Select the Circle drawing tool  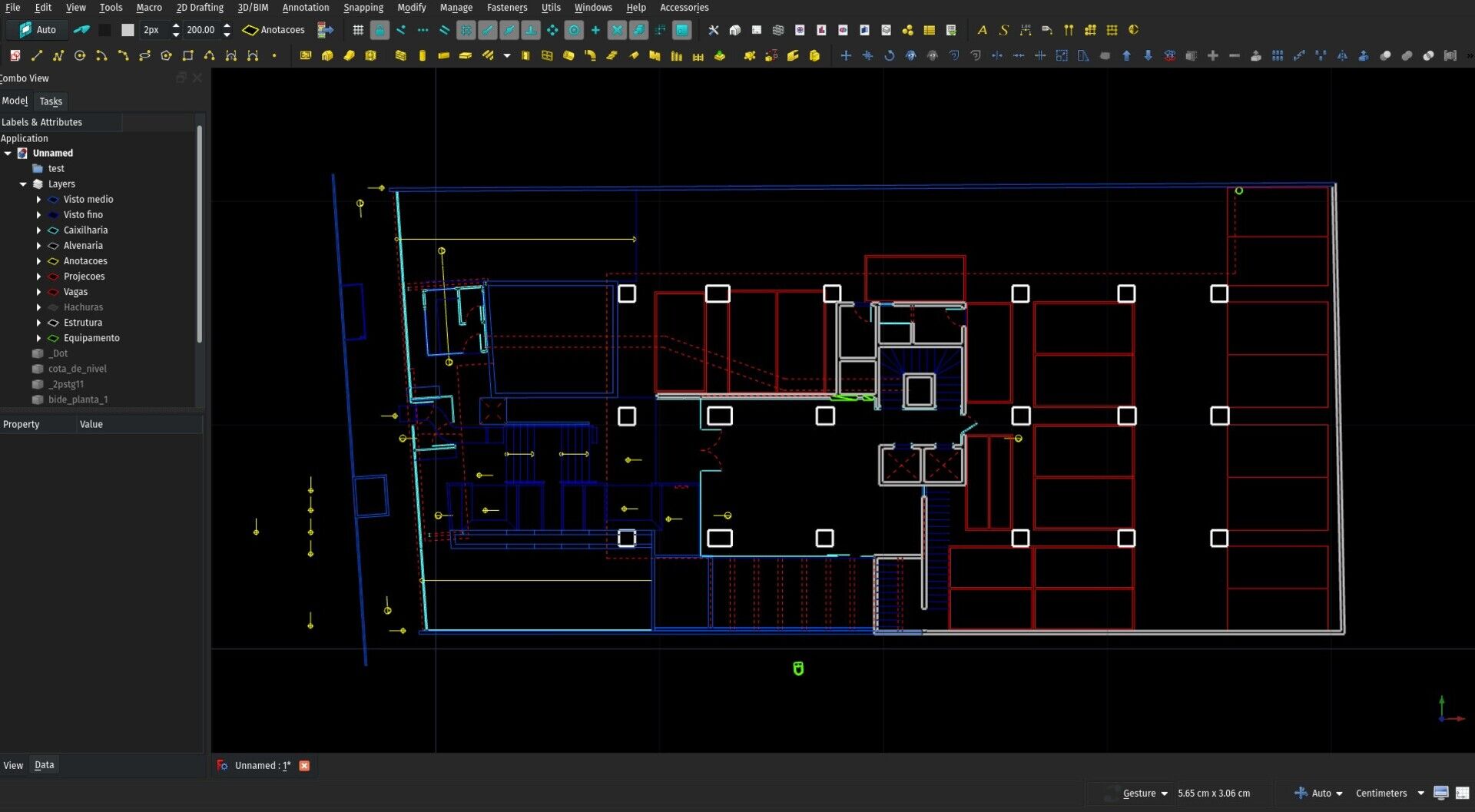(80, 55)
